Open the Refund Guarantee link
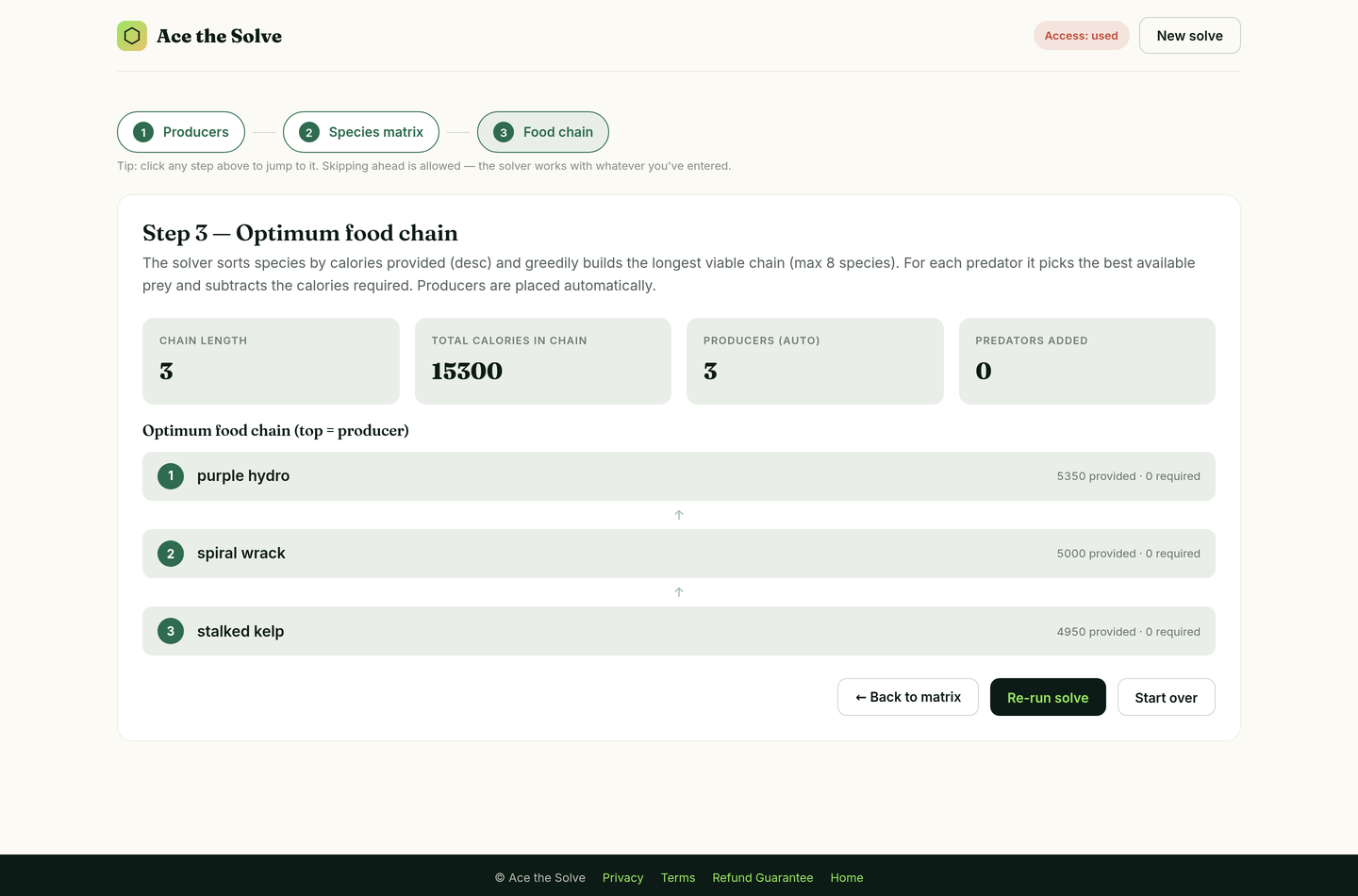 click(x=763, y=877)
